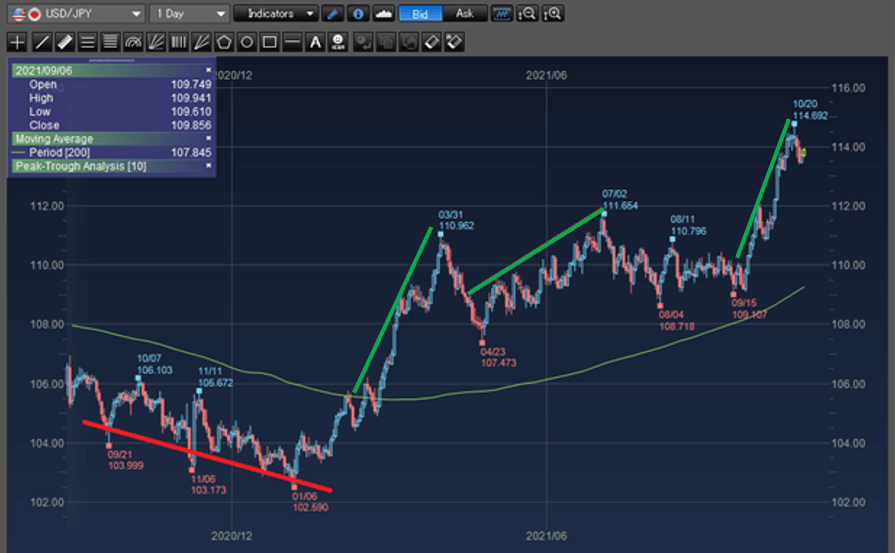Expand the Indicators dropdown menu
The image size is (895, 553).
tap(275, 14)
